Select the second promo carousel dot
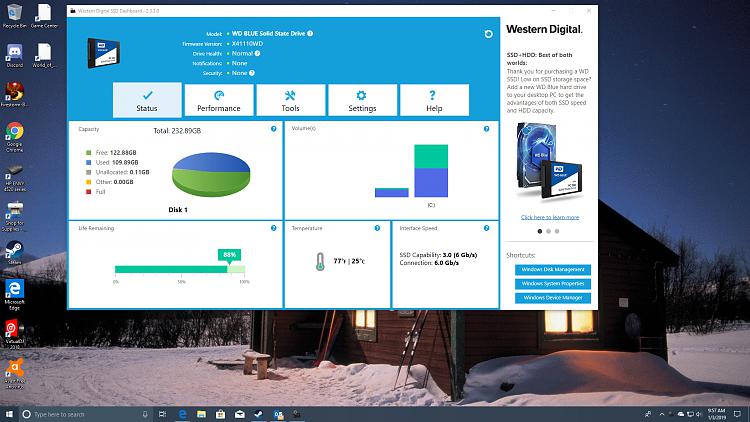The height and width of the screenshot is (422, 750). click(x=549, y=231)
